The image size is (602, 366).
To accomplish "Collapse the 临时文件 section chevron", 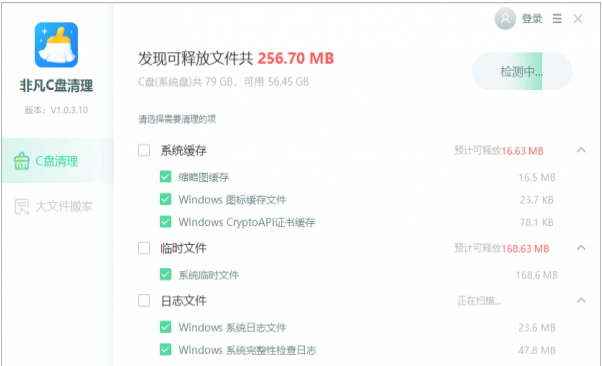I will tap(581, 248).
